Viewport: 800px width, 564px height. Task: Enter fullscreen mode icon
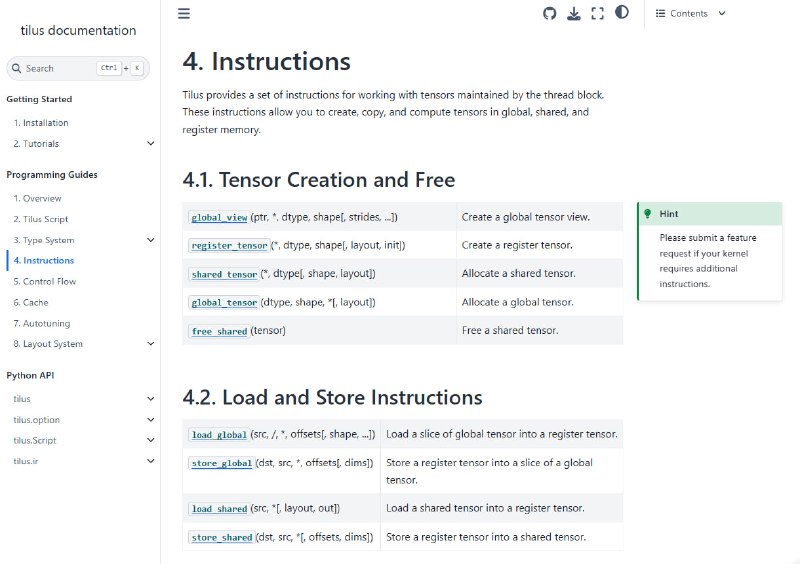click(x=598, y=13)
